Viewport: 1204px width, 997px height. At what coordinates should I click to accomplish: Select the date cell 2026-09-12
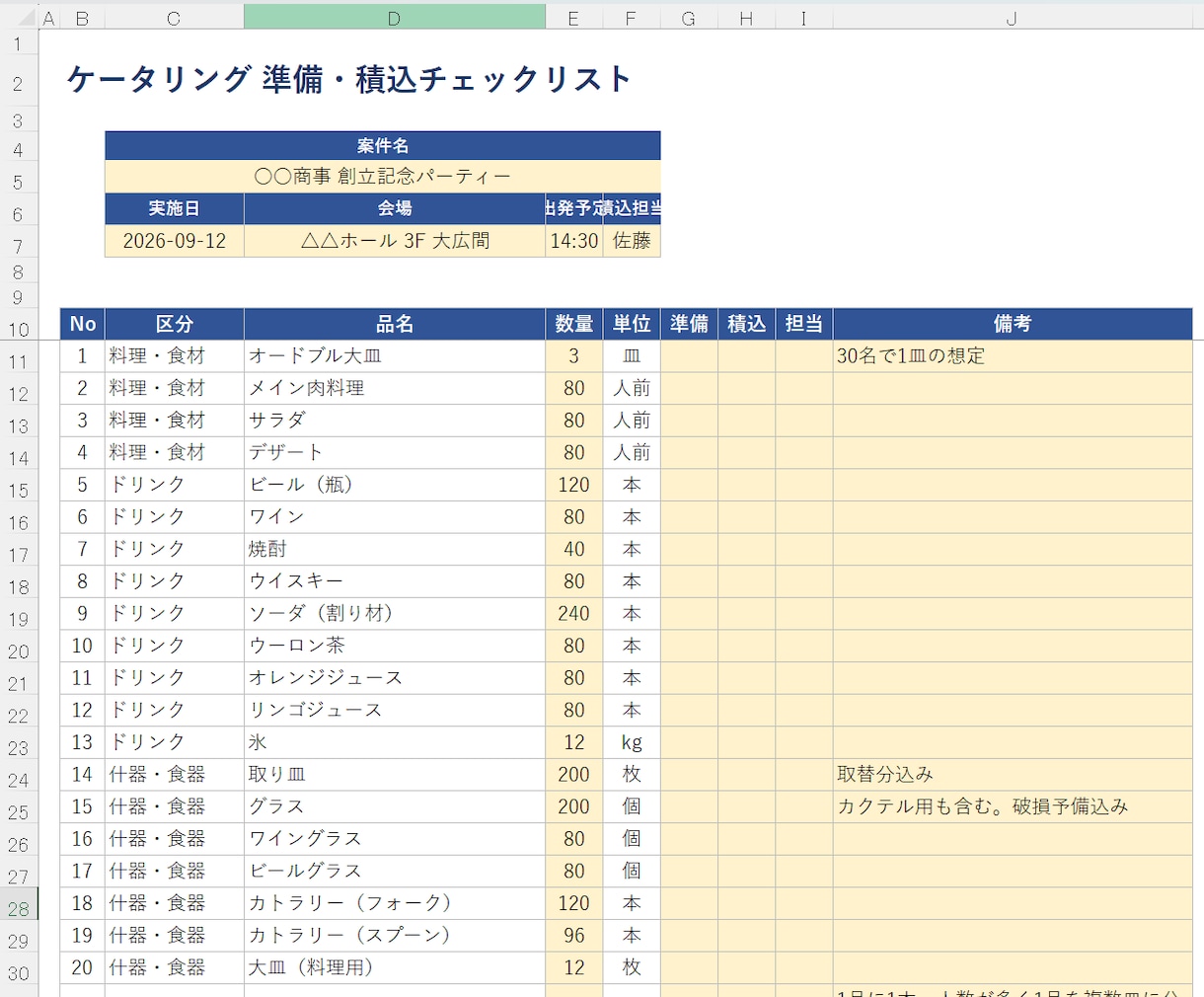pyautogui.click(x=175, y=241)
